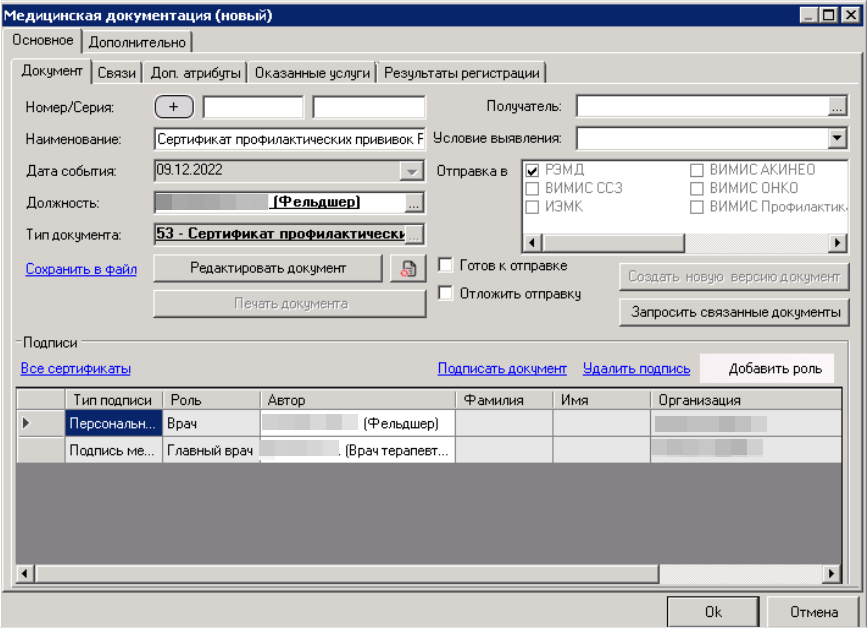Open the Доп. атрибуты tab
868x628 pixels.
coord(195,73)
